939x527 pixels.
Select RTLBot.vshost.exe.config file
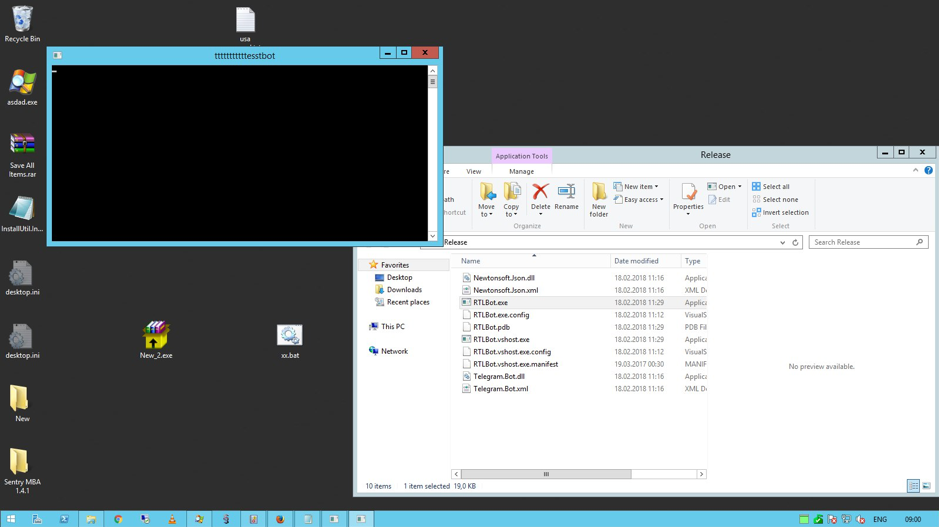tap(512, 352)
